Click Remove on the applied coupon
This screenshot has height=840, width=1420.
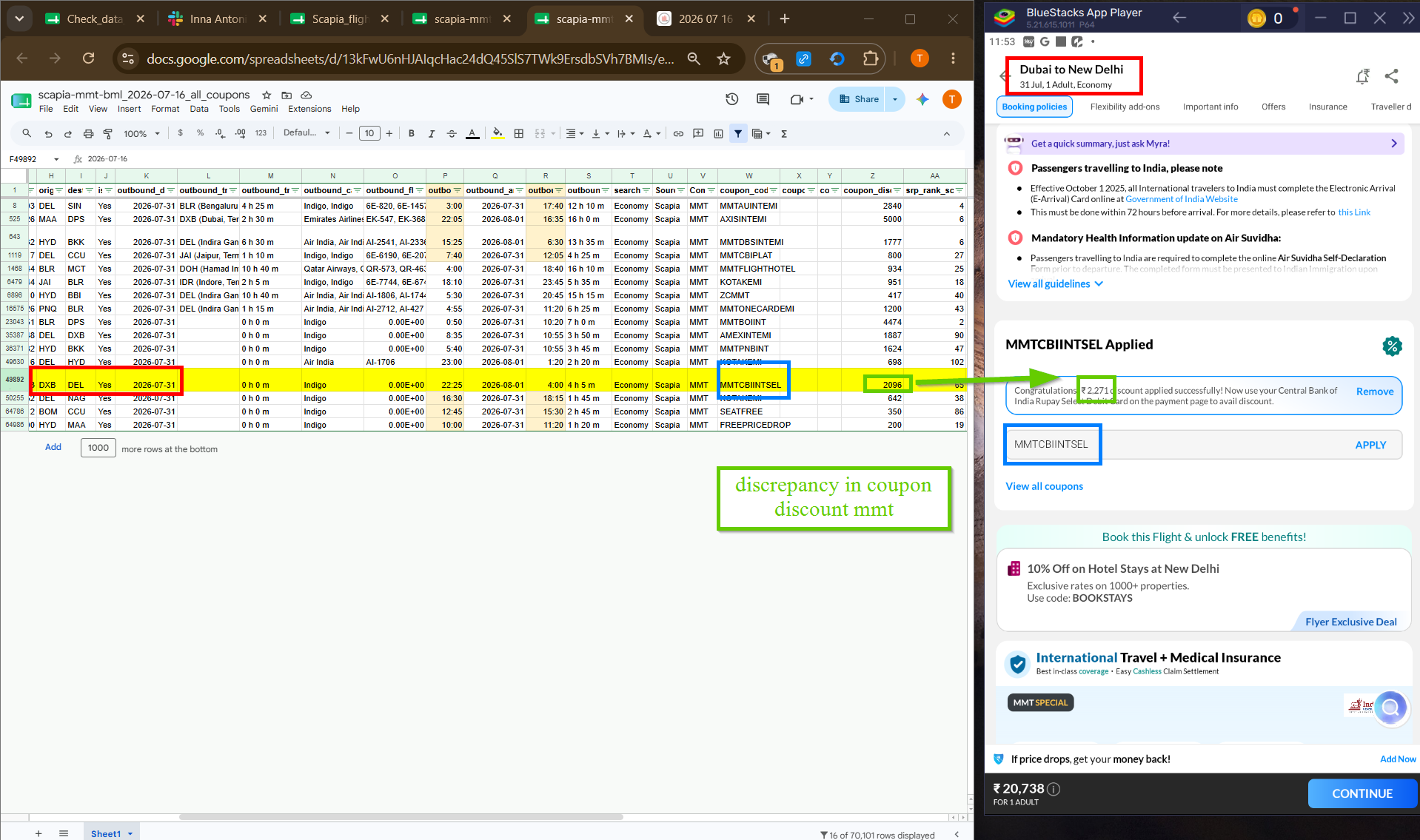click(1375, 392)
